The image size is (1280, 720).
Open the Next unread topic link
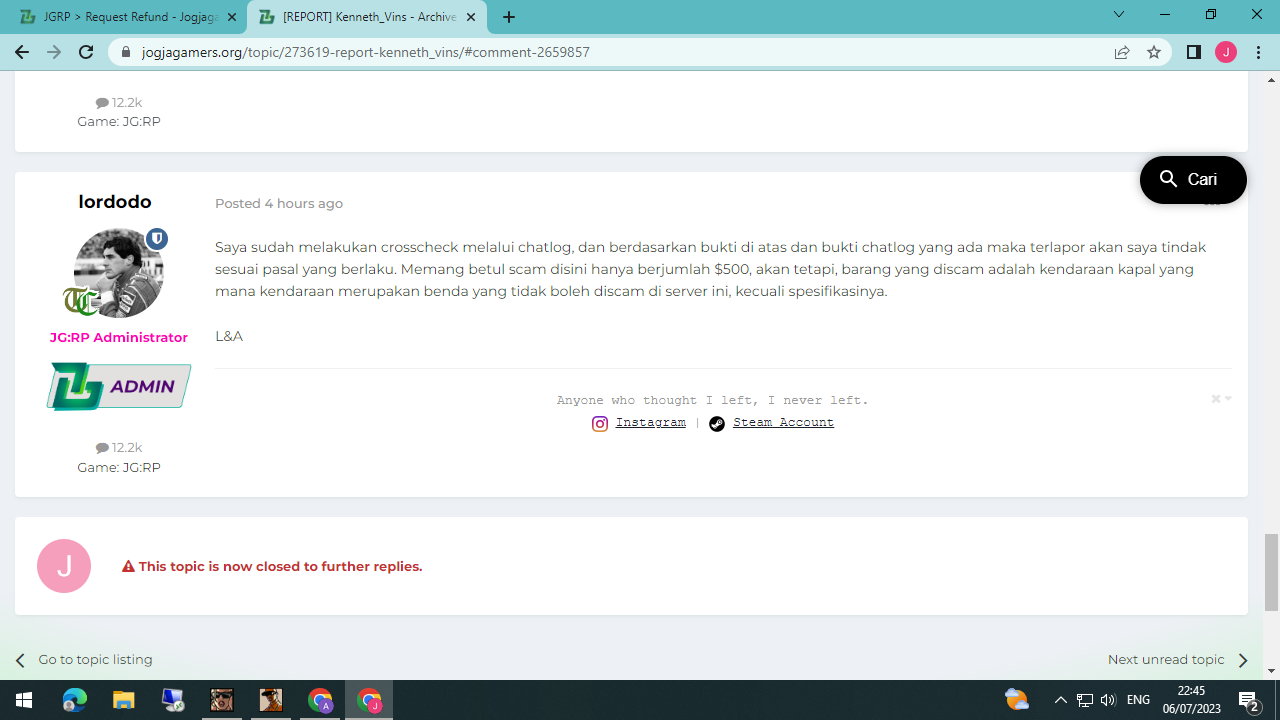[1166, 660]
